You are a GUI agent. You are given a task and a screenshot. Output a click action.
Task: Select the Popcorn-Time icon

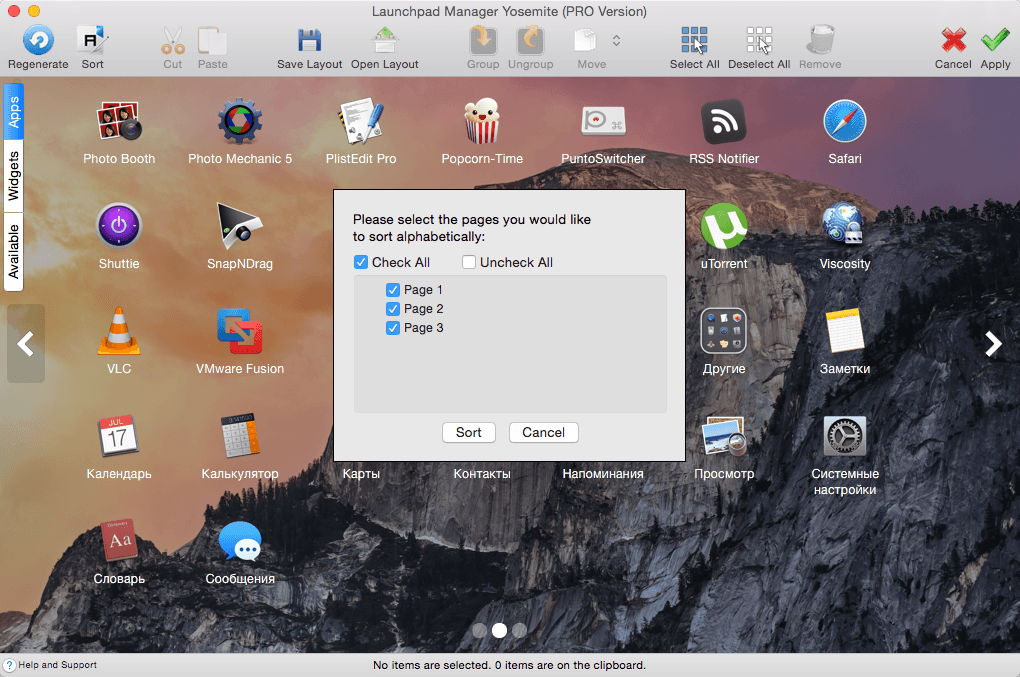pyautogui.click(x=482, y=122)
